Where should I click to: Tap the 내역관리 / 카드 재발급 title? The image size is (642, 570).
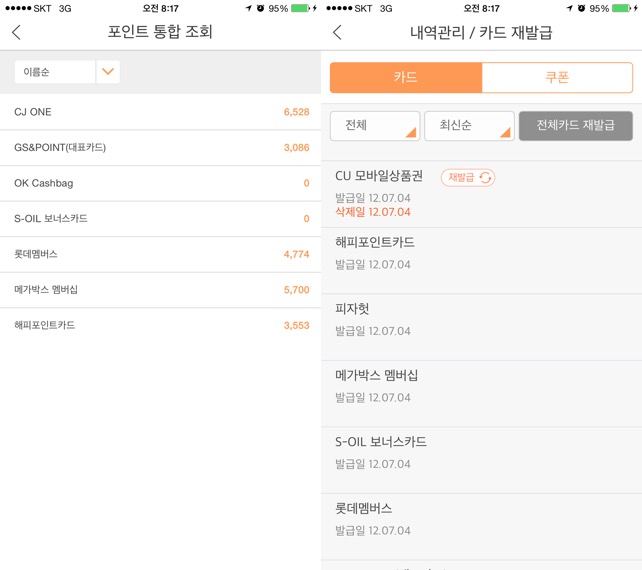pyautogui.click(x=482, y=32)
